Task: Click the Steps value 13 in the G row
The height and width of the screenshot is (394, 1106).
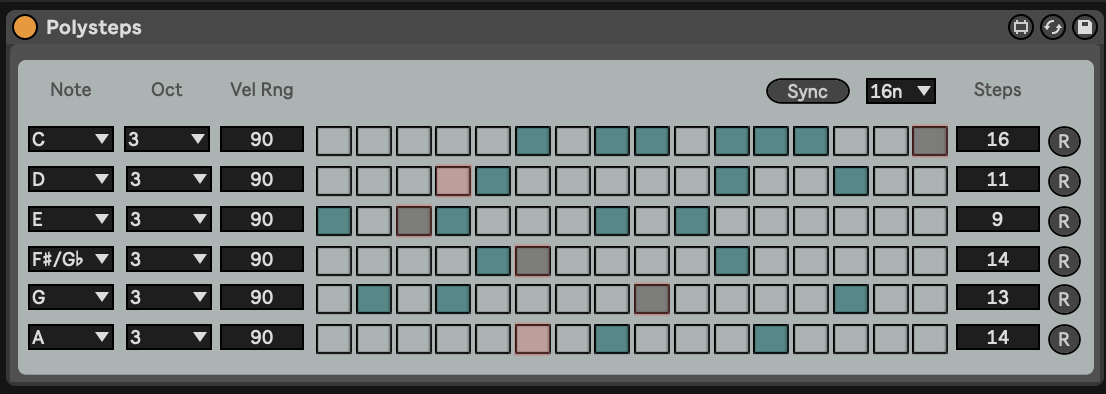Action: click(x=997, y=297)
